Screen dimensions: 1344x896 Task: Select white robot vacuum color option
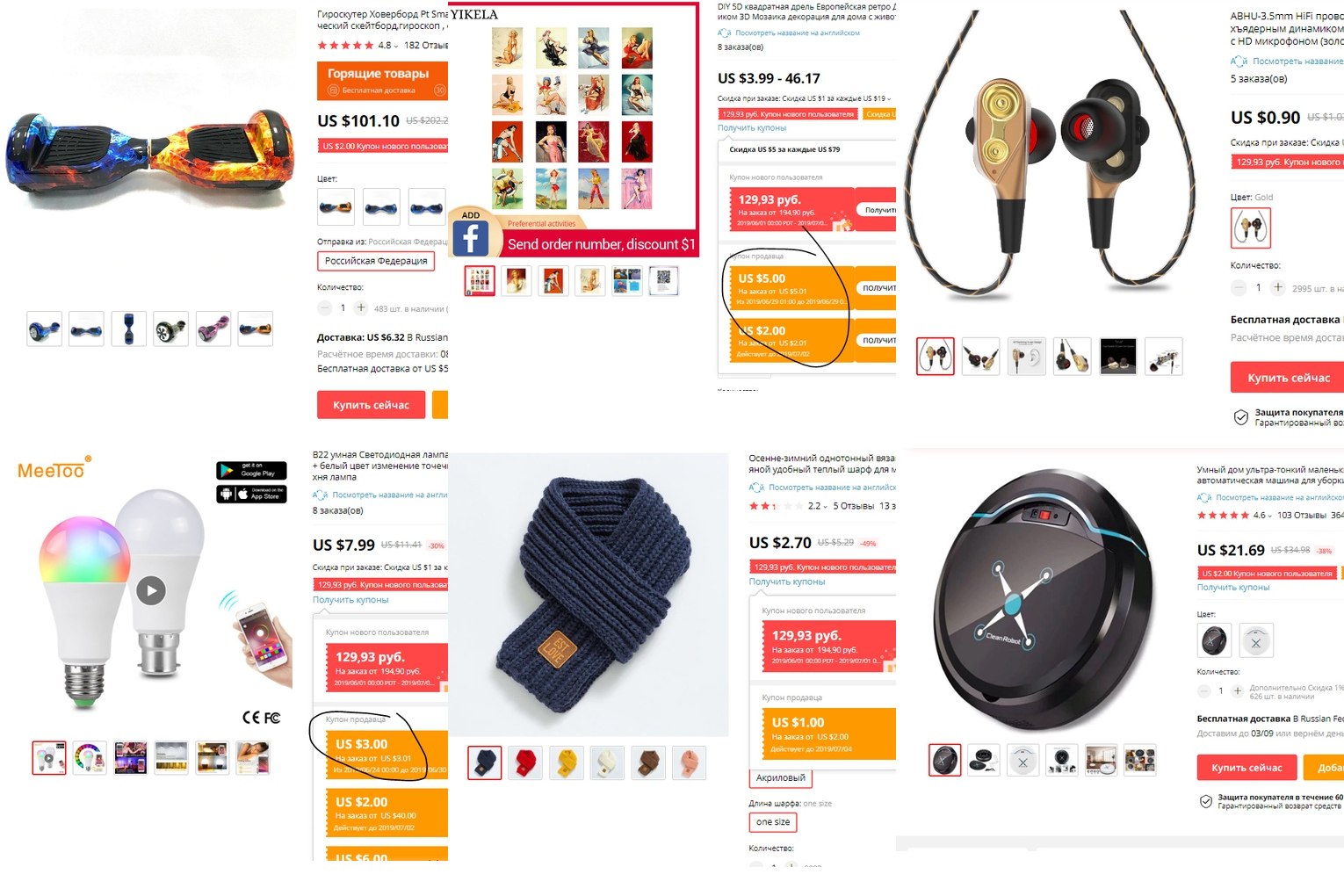coord(1256,642)
